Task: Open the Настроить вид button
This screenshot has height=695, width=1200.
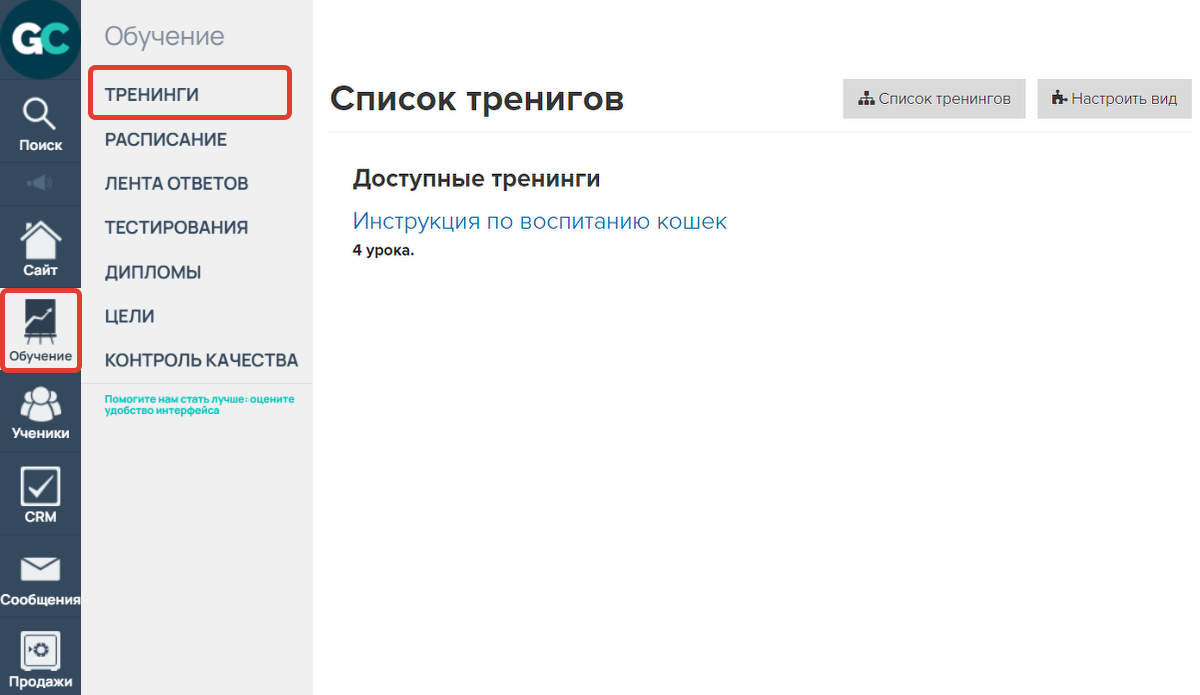Action: click(x=1113, y=98)
